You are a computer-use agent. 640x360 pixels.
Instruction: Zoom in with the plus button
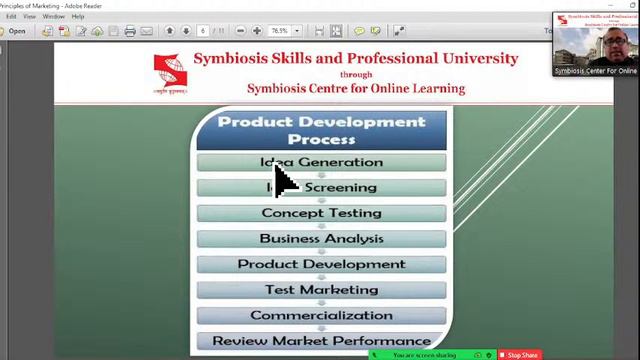pos(257,31)
